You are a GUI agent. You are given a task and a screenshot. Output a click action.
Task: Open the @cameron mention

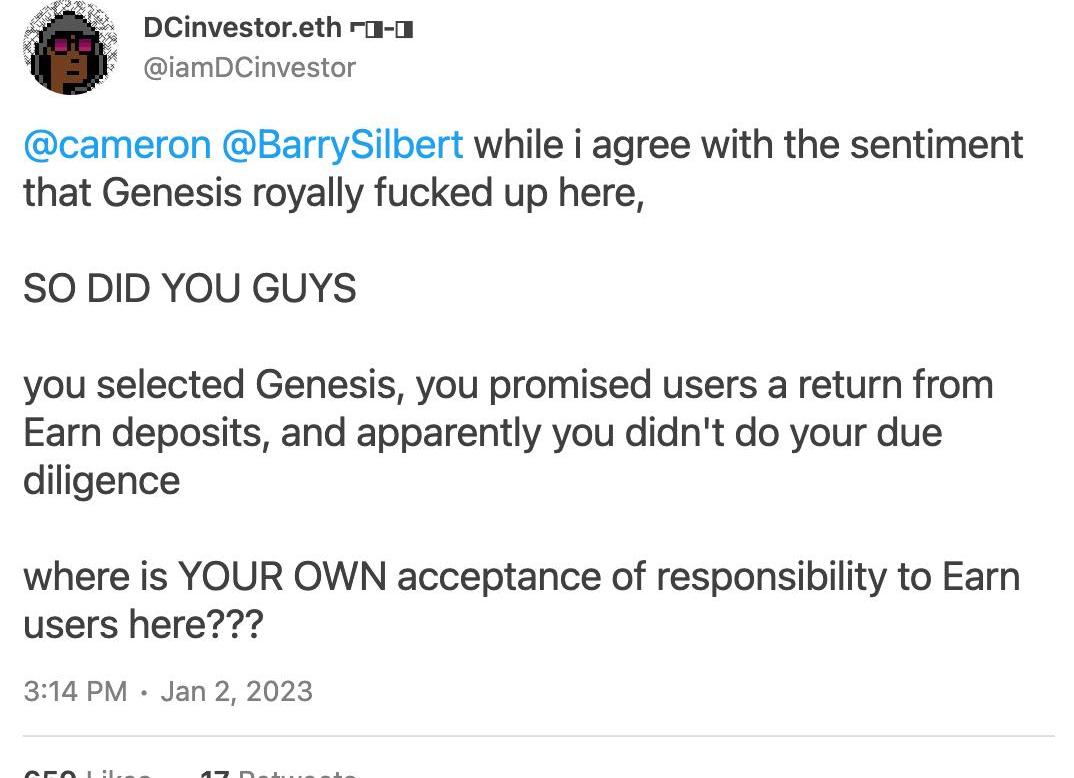pos(116,145)
